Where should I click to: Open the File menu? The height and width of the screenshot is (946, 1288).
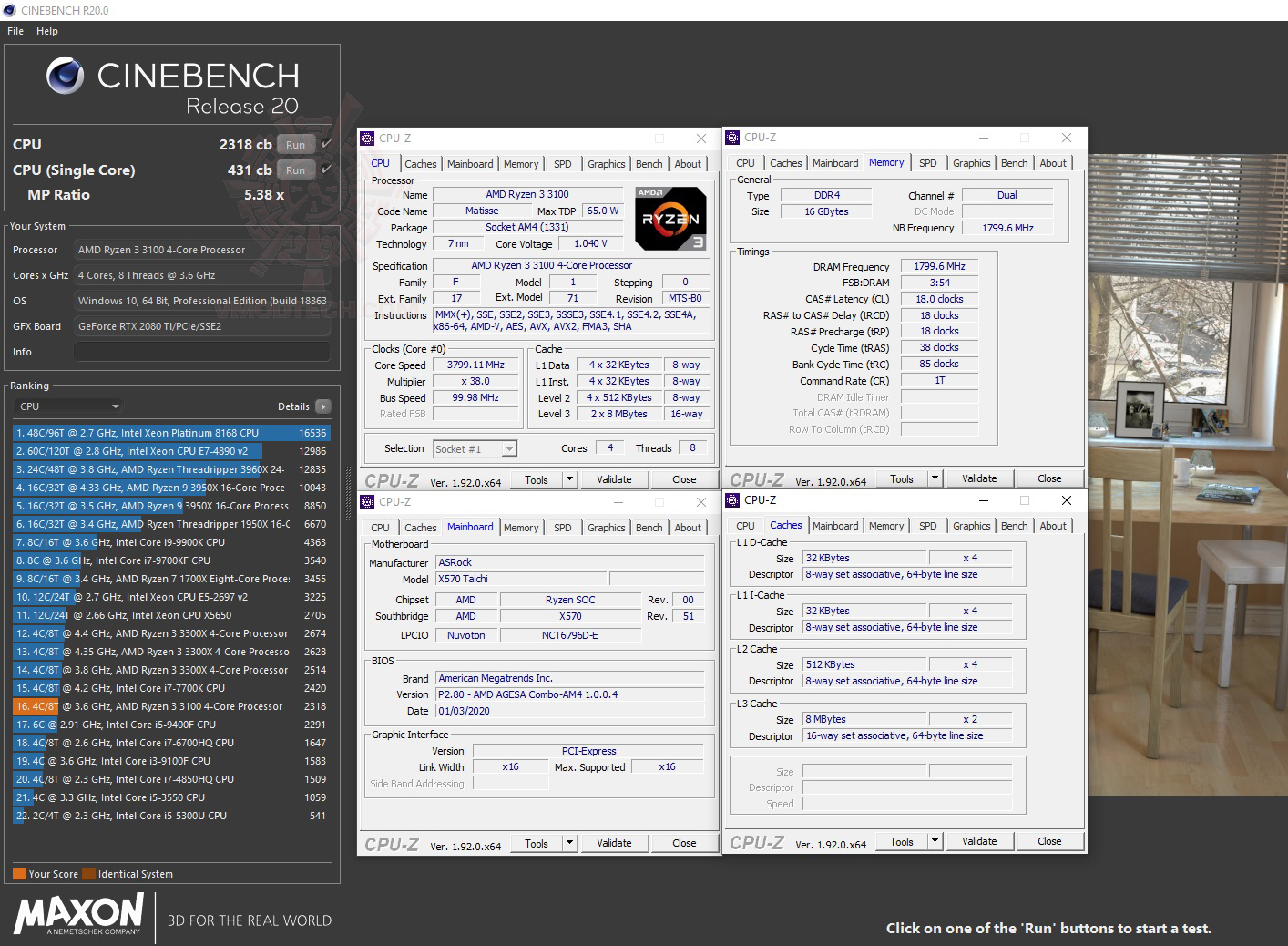pyautogui.click(x=15, y=31)
